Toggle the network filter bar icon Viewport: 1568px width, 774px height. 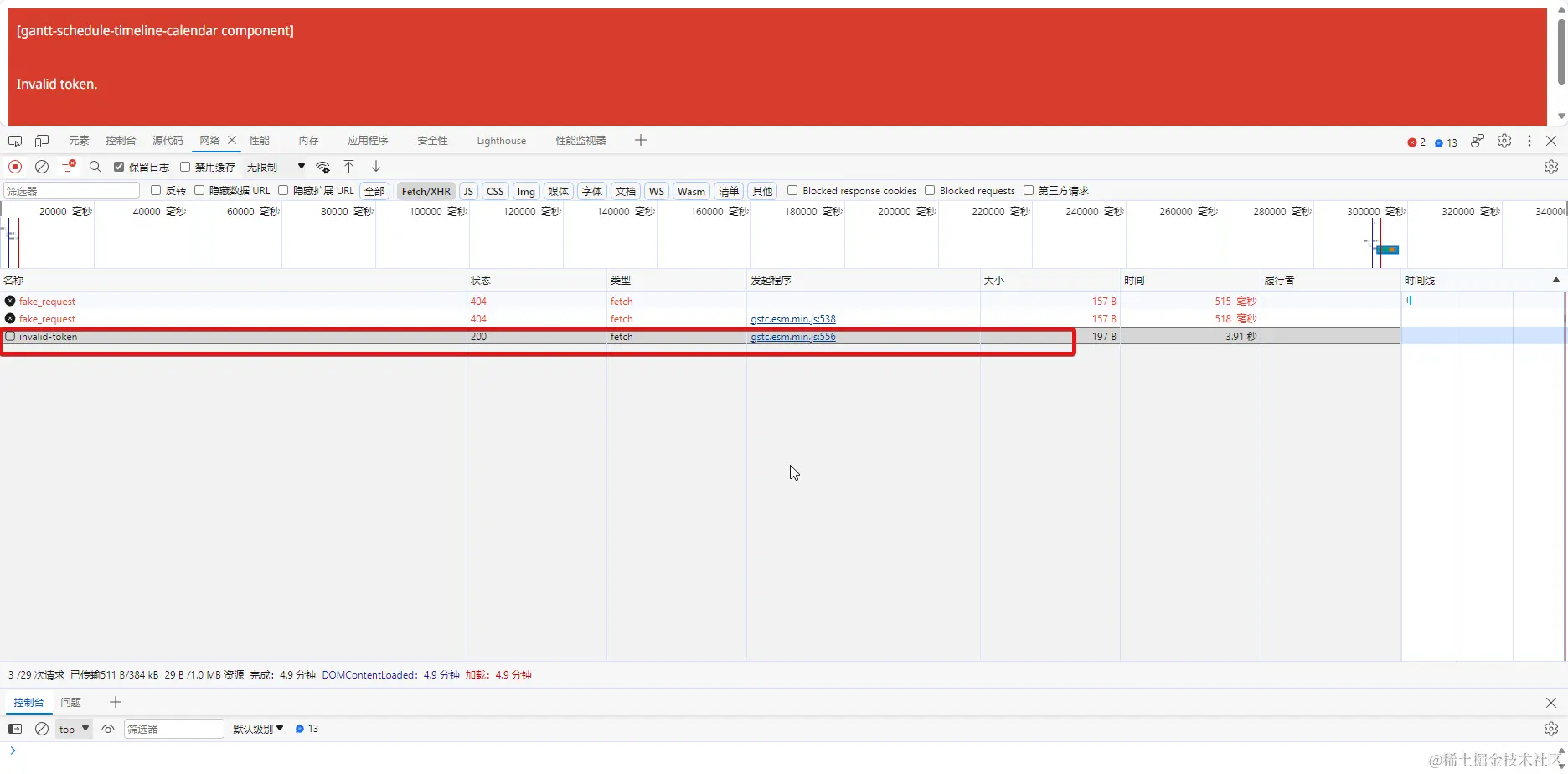click(69, 167)
